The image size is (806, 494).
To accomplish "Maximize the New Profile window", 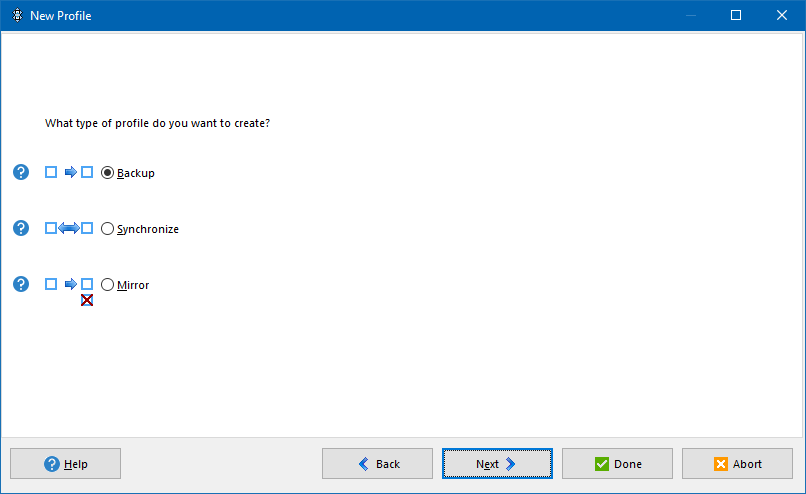I will pos(736,16).
